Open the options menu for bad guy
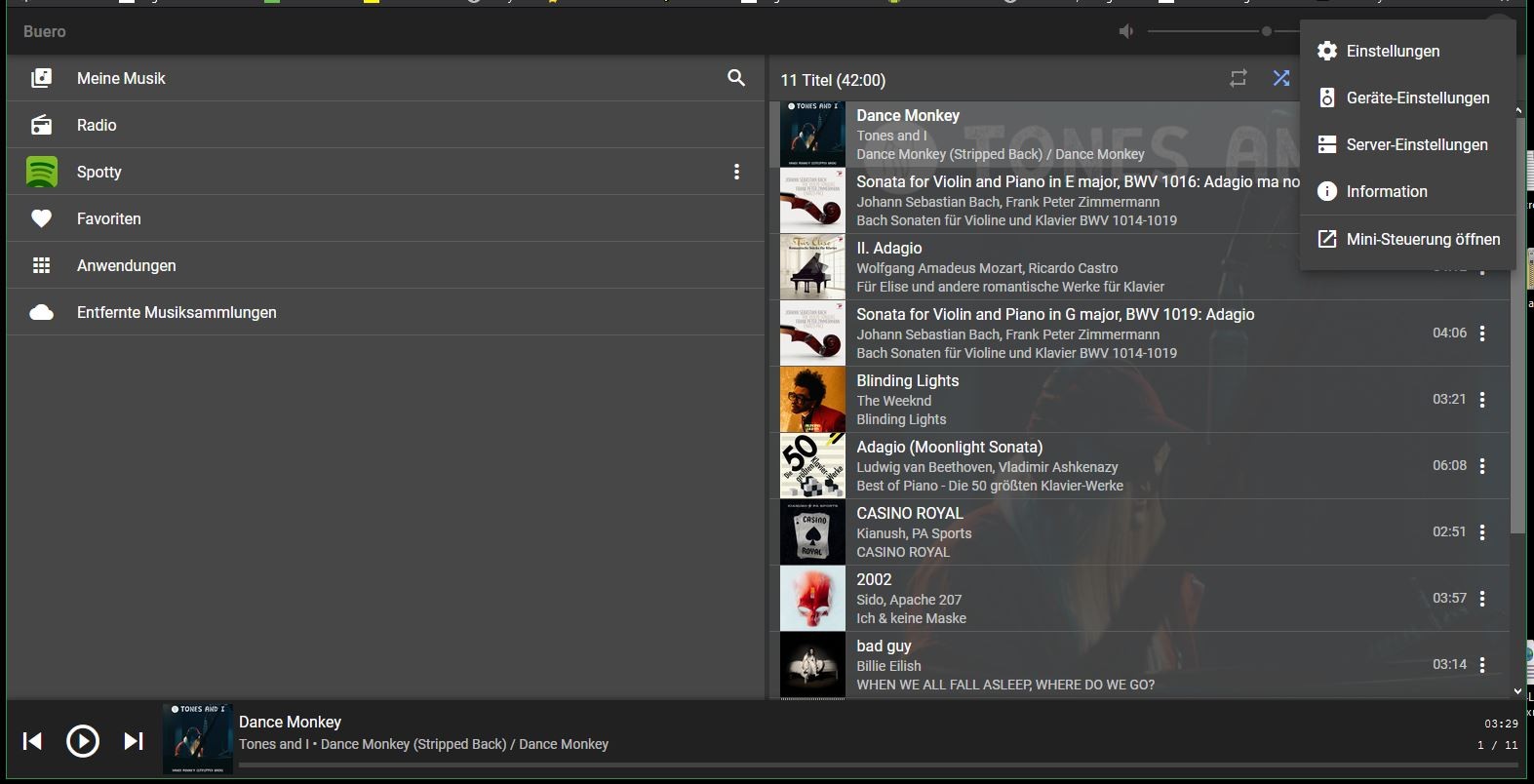This screenshot has width=1534, height=784. point(1482,665)
